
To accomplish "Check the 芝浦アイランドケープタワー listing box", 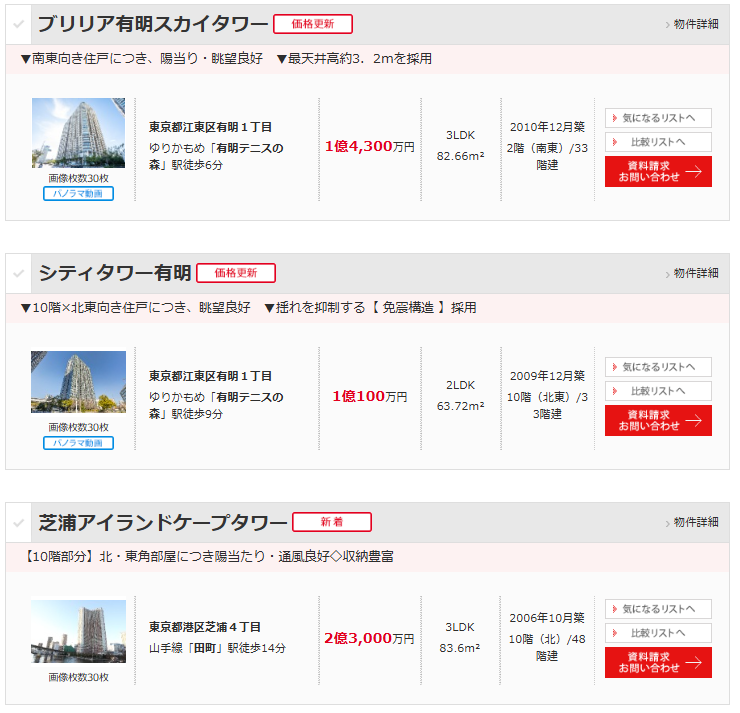I will pos(19,523).
